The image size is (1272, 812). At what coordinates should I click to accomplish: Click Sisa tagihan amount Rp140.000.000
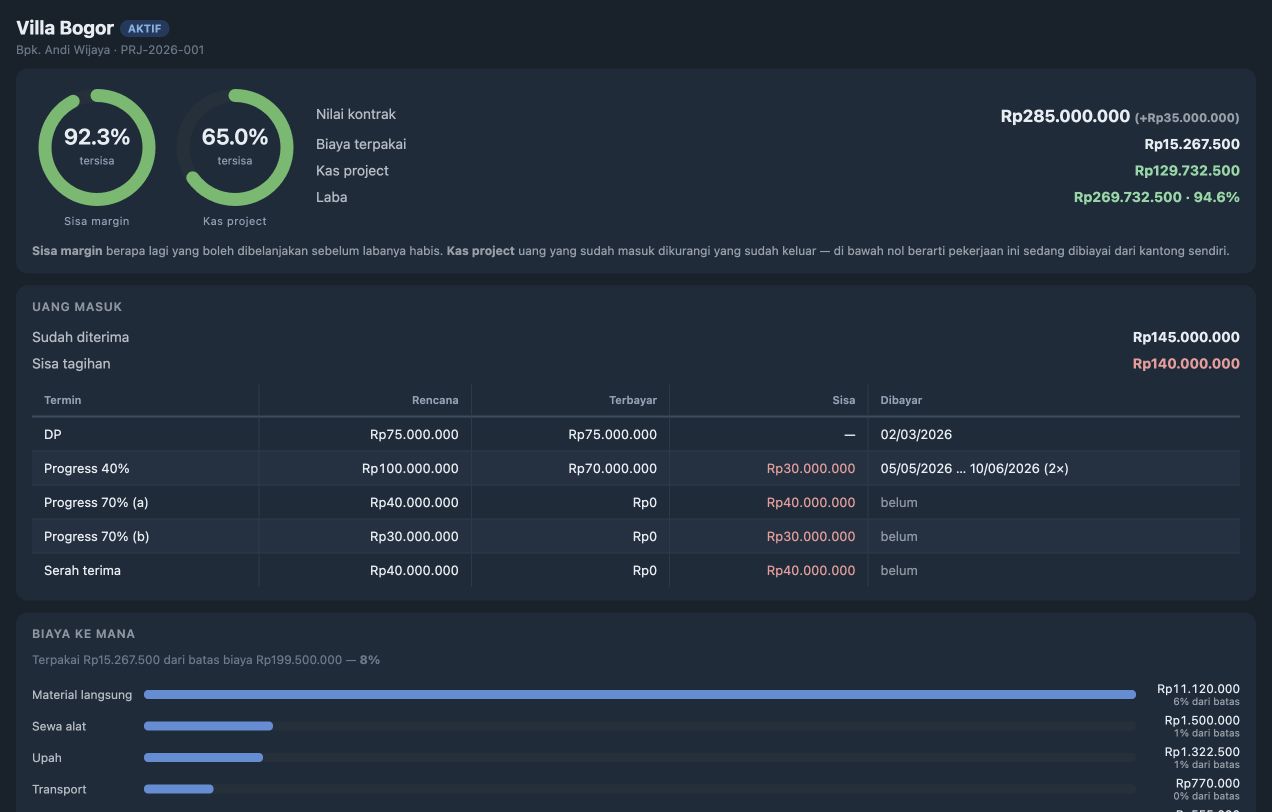pos(1186,364)
